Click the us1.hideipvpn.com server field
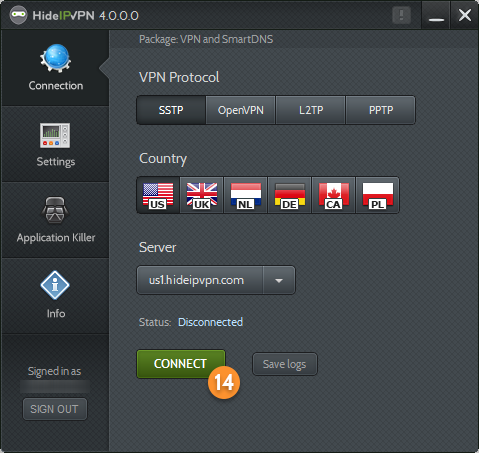 pos(200,280)
